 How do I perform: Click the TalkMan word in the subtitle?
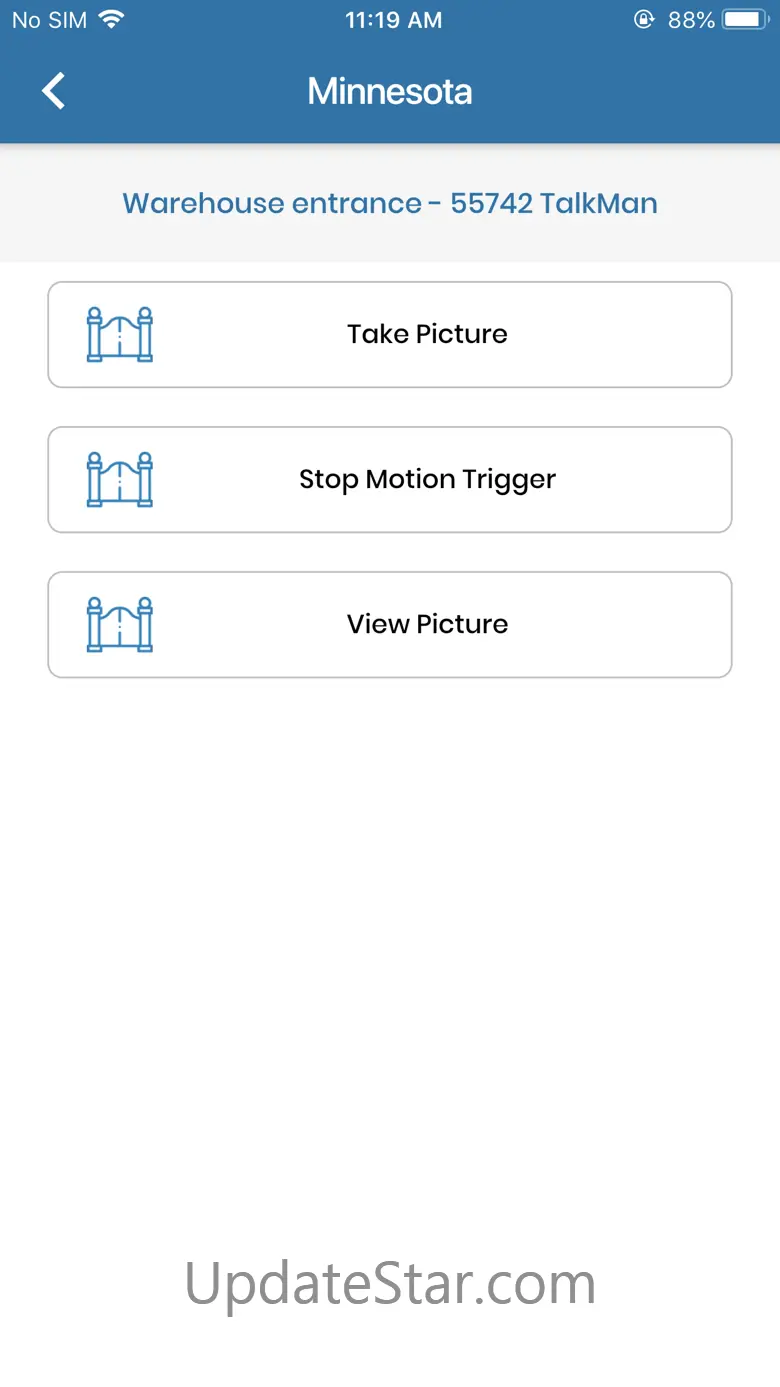[x=598, y=203]
